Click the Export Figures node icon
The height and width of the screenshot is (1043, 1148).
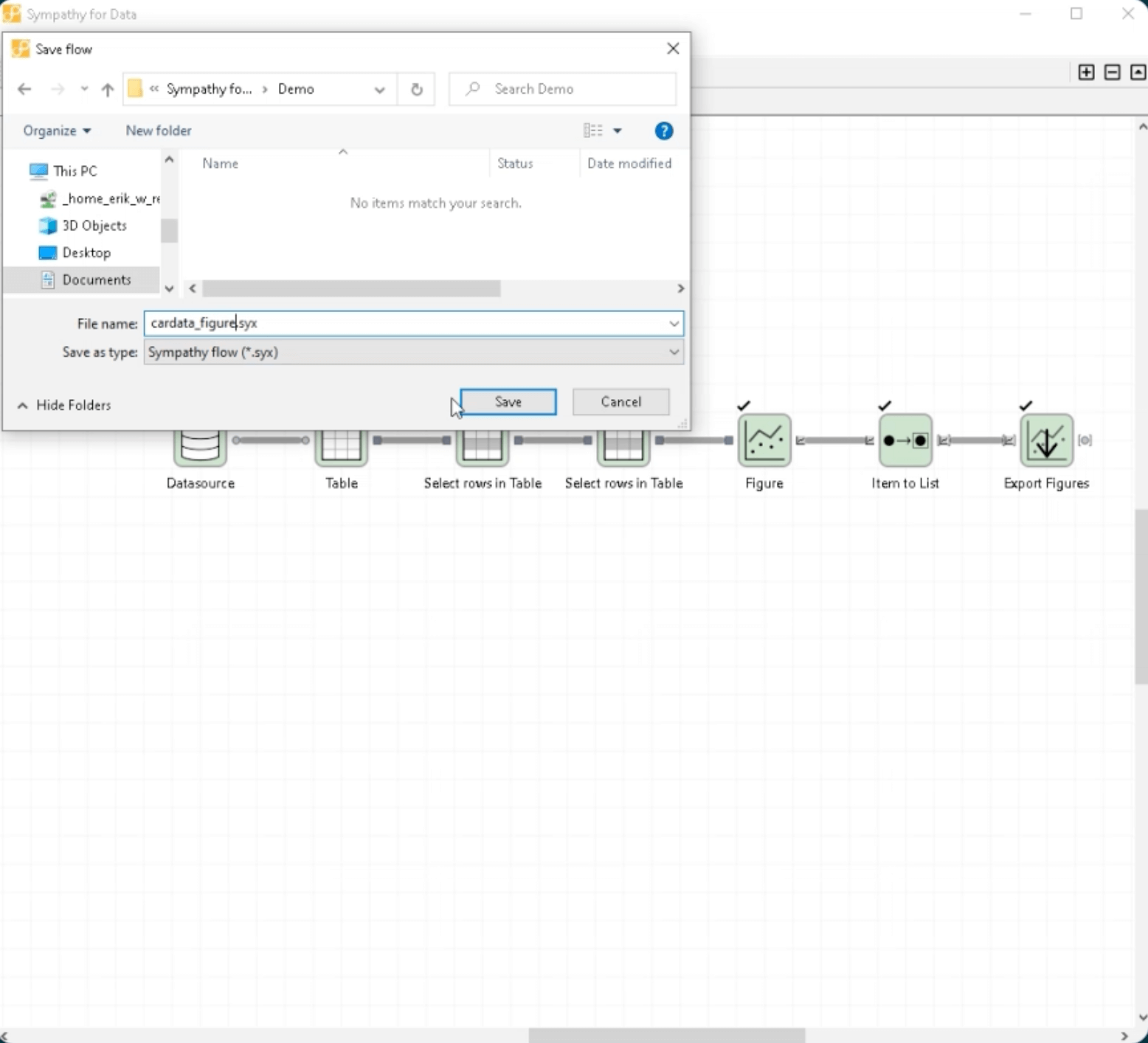pyautogui.click(x=1046, y=440)
